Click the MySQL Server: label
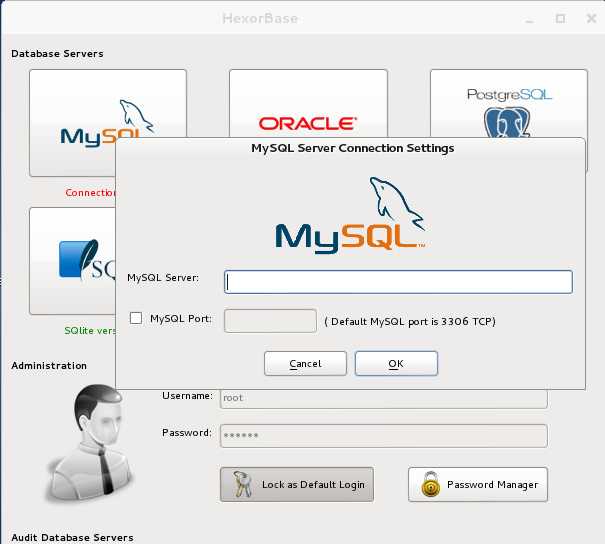Viewport: 605px width, 544px height. [x=163, y=278]
